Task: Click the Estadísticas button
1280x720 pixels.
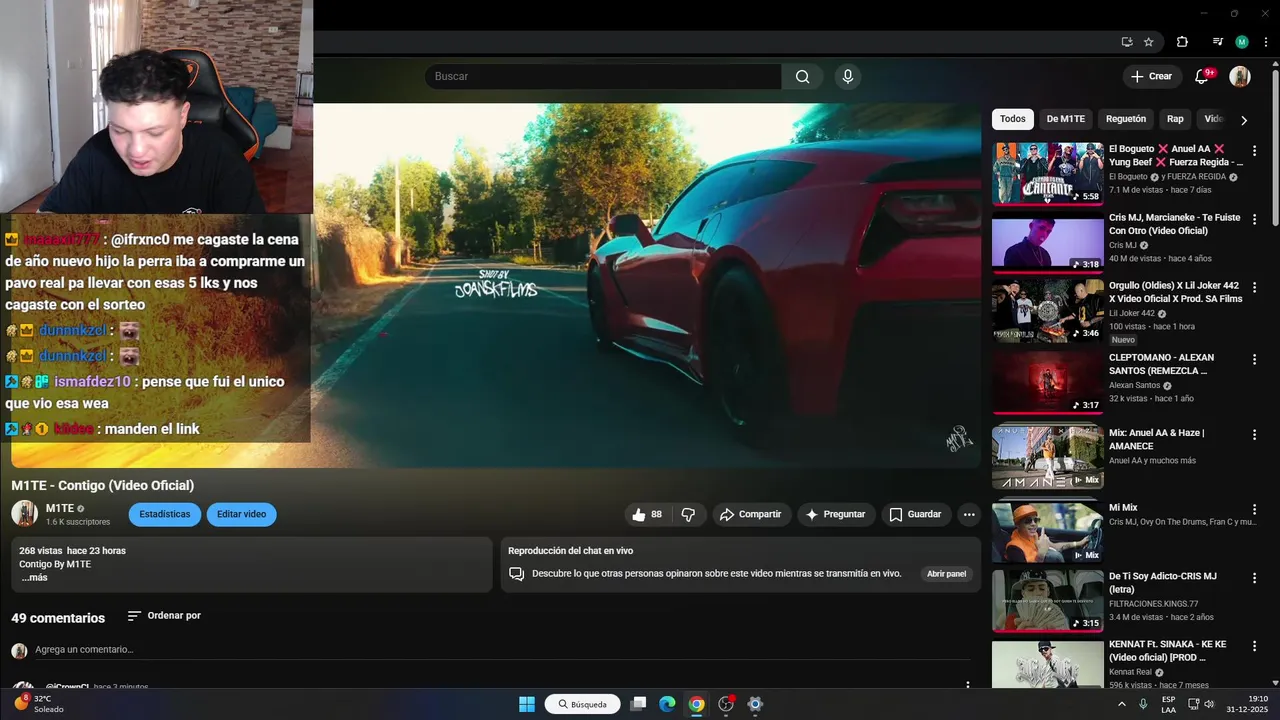Action: point(165,514)
